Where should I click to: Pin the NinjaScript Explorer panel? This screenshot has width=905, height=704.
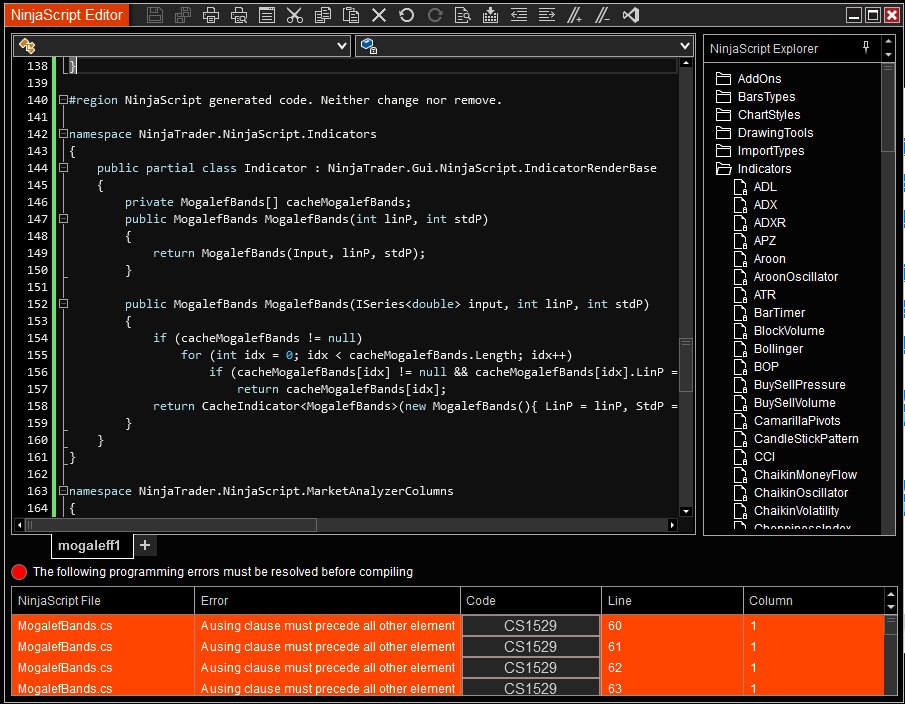866,48
